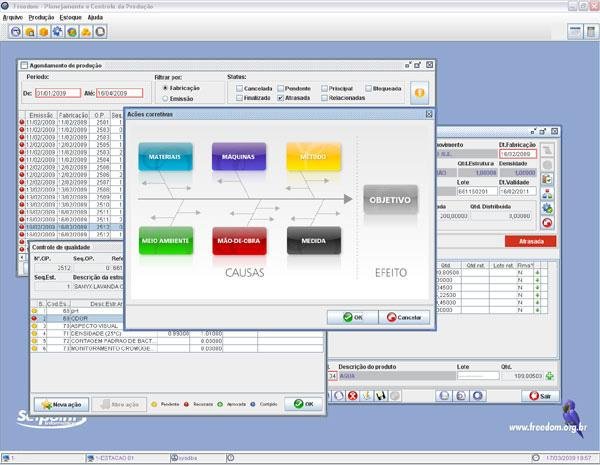Select the CONTAGEM PADRAO DE BACT row

coord(177,341)
